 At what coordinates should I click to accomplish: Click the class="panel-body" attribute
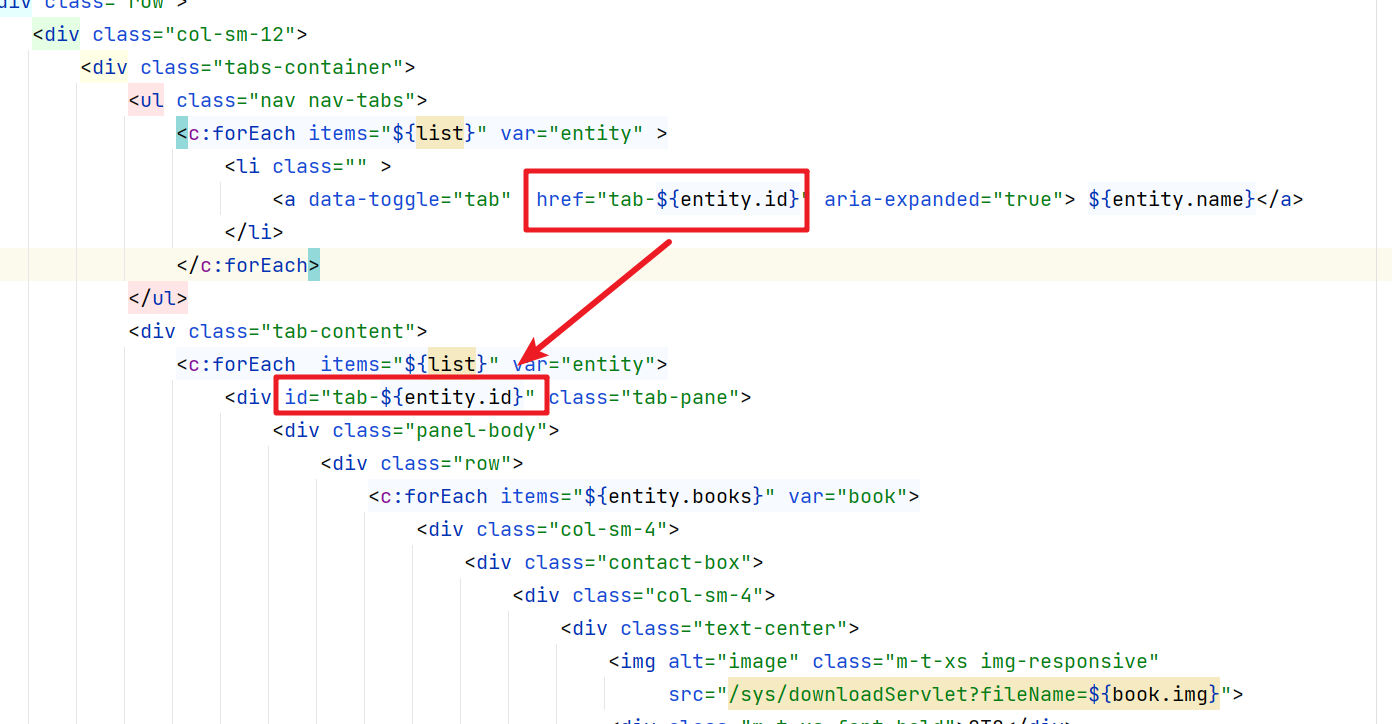click(x=440, y=431)
